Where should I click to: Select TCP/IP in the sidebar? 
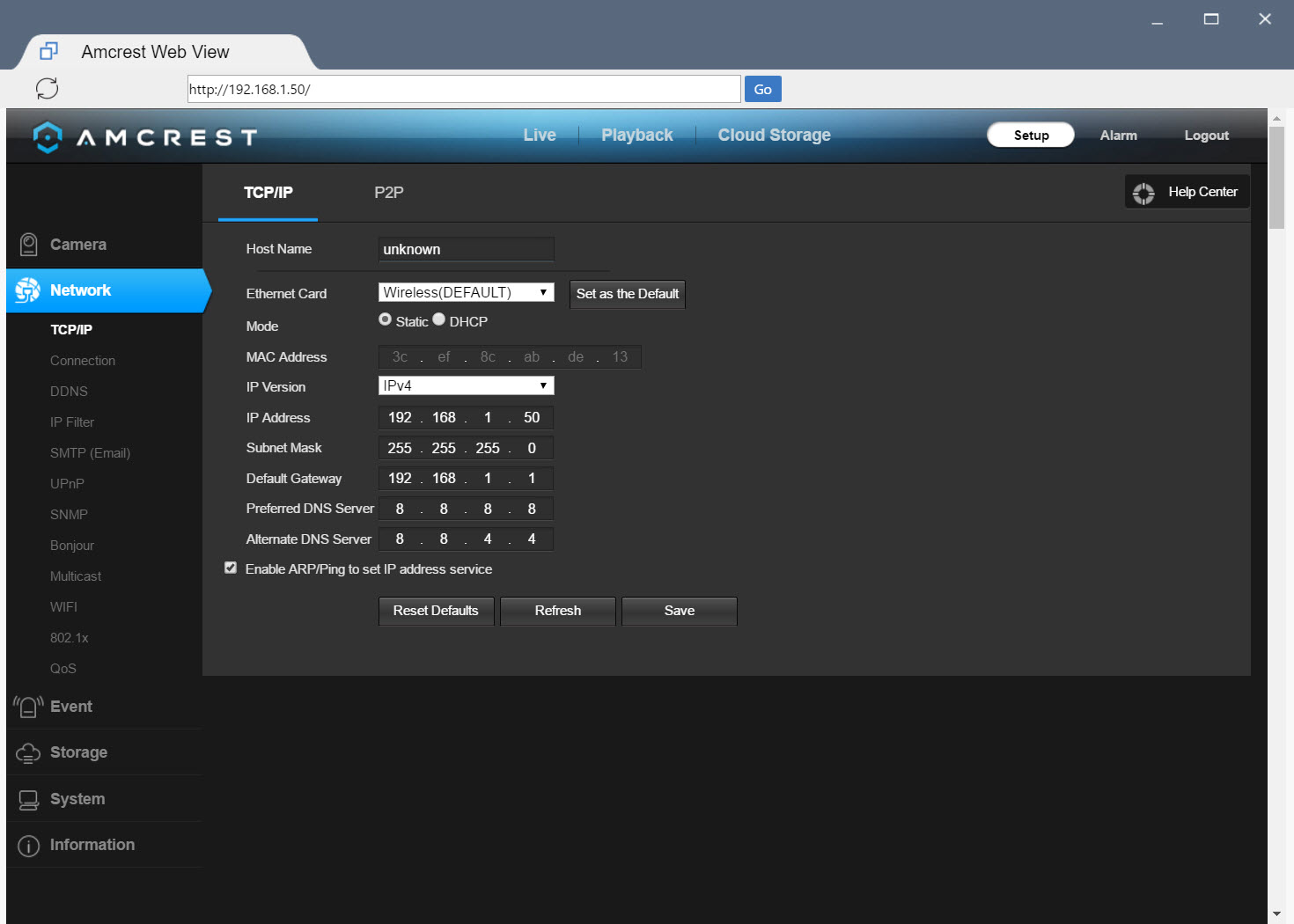[x=71, y=329]
